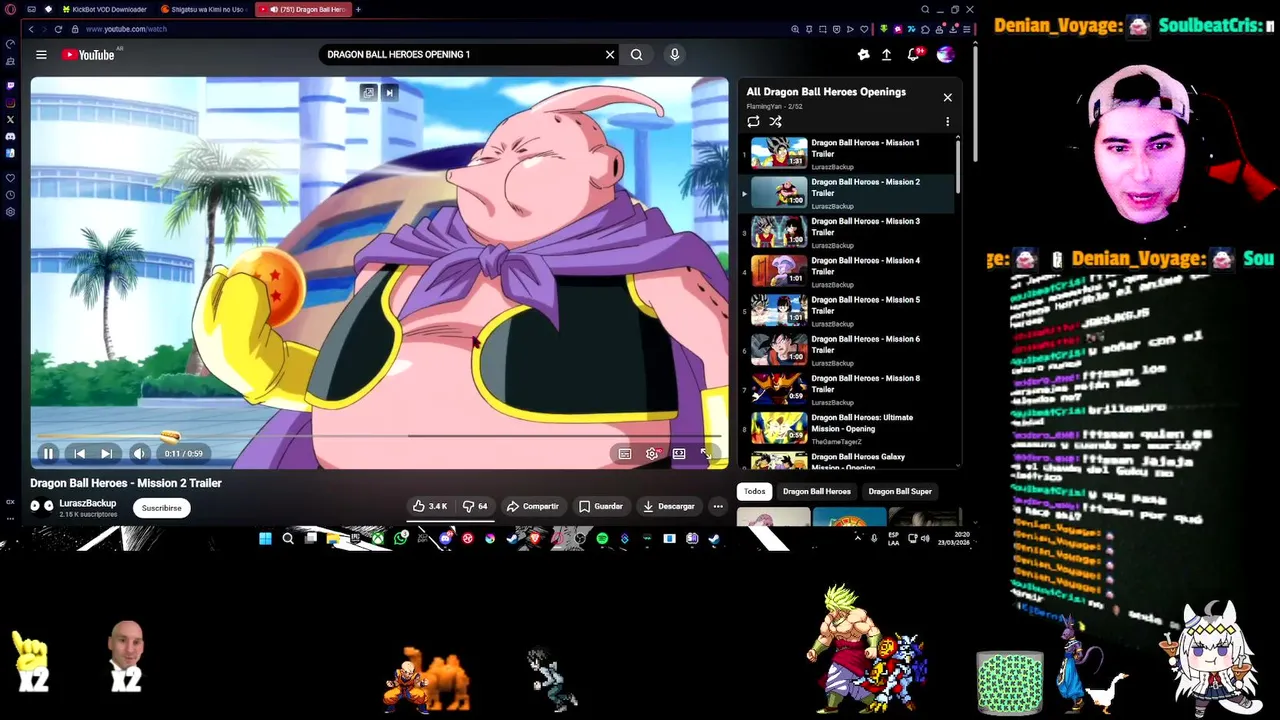Select the Dragon Ball Heroes filter chip
1280x720 pixels.
pyautogui.click(x=817, y=492)
